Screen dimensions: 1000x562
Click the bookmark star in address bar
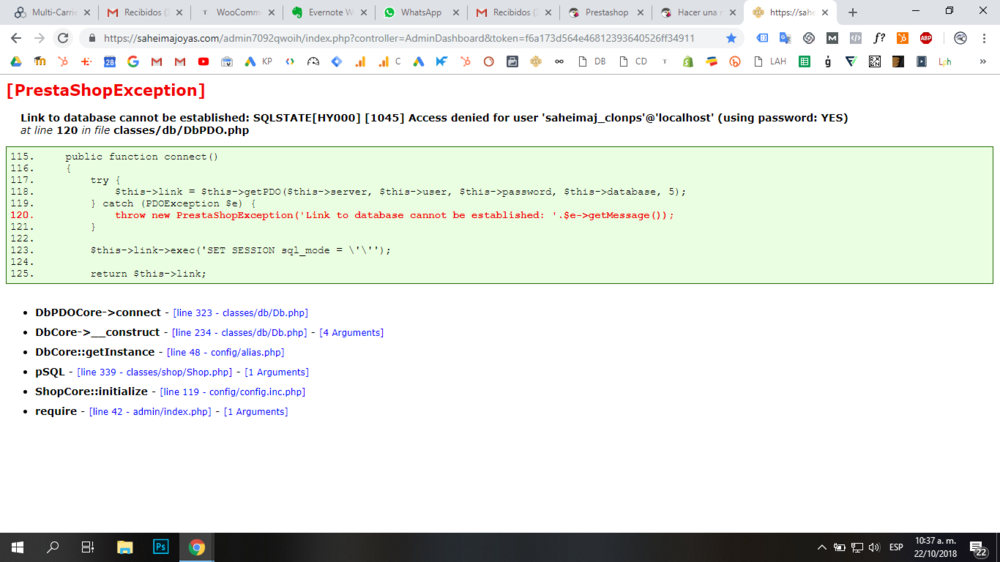731,38
